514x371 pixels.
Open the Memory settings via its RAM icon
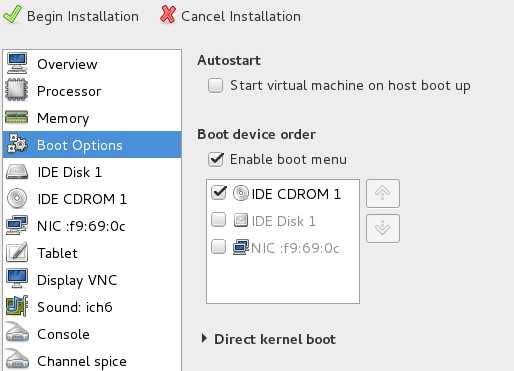tap(16, 117)
